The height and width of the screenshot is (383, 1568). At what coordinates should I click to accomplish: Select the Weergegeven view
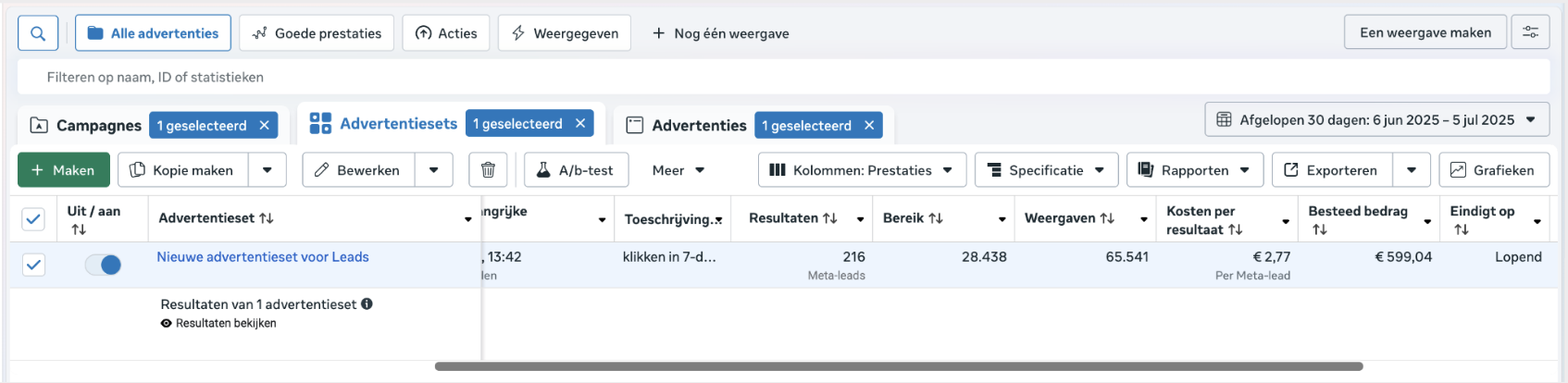click(x=565, y=33)
